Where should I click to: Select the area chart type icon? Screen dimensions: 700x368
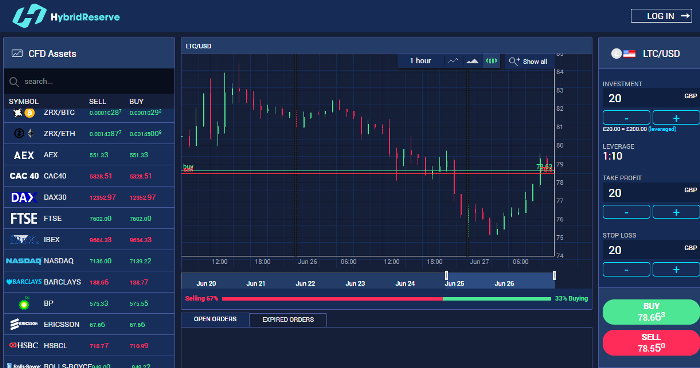click(x=472, y=61)
